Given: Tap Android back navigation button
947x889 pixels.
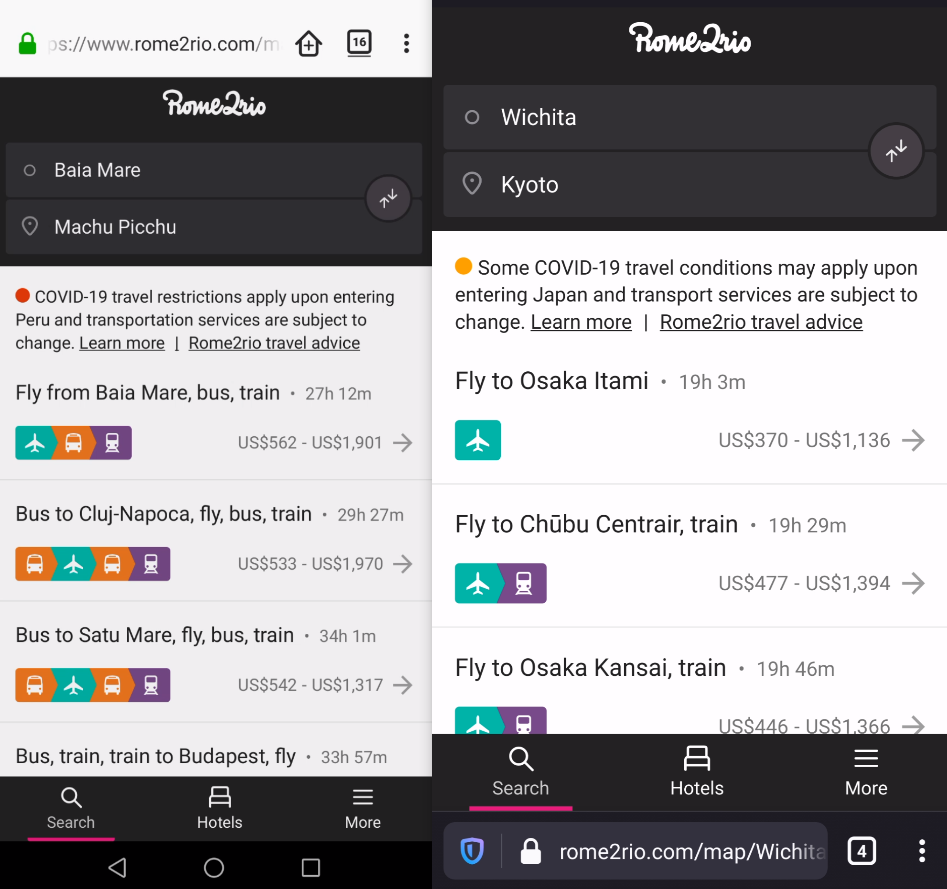Looking at the screenshot, I should tap(117, 867).
